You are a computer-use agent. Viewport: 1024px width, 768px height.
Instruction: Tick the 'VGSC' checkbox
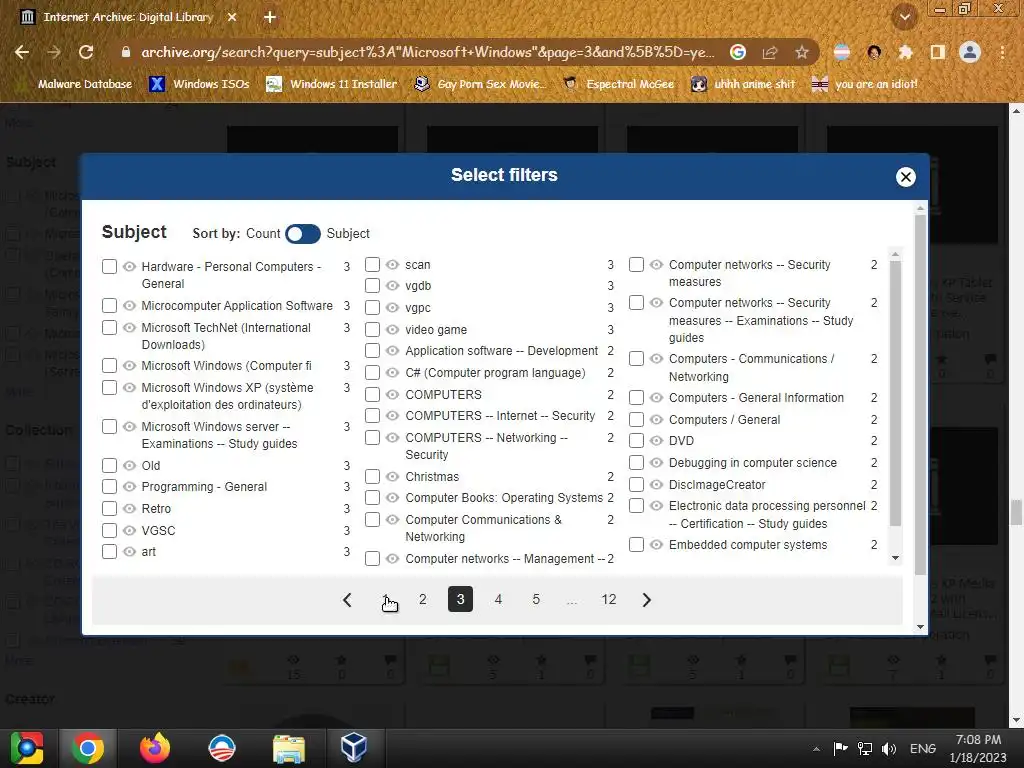[110, 530]
